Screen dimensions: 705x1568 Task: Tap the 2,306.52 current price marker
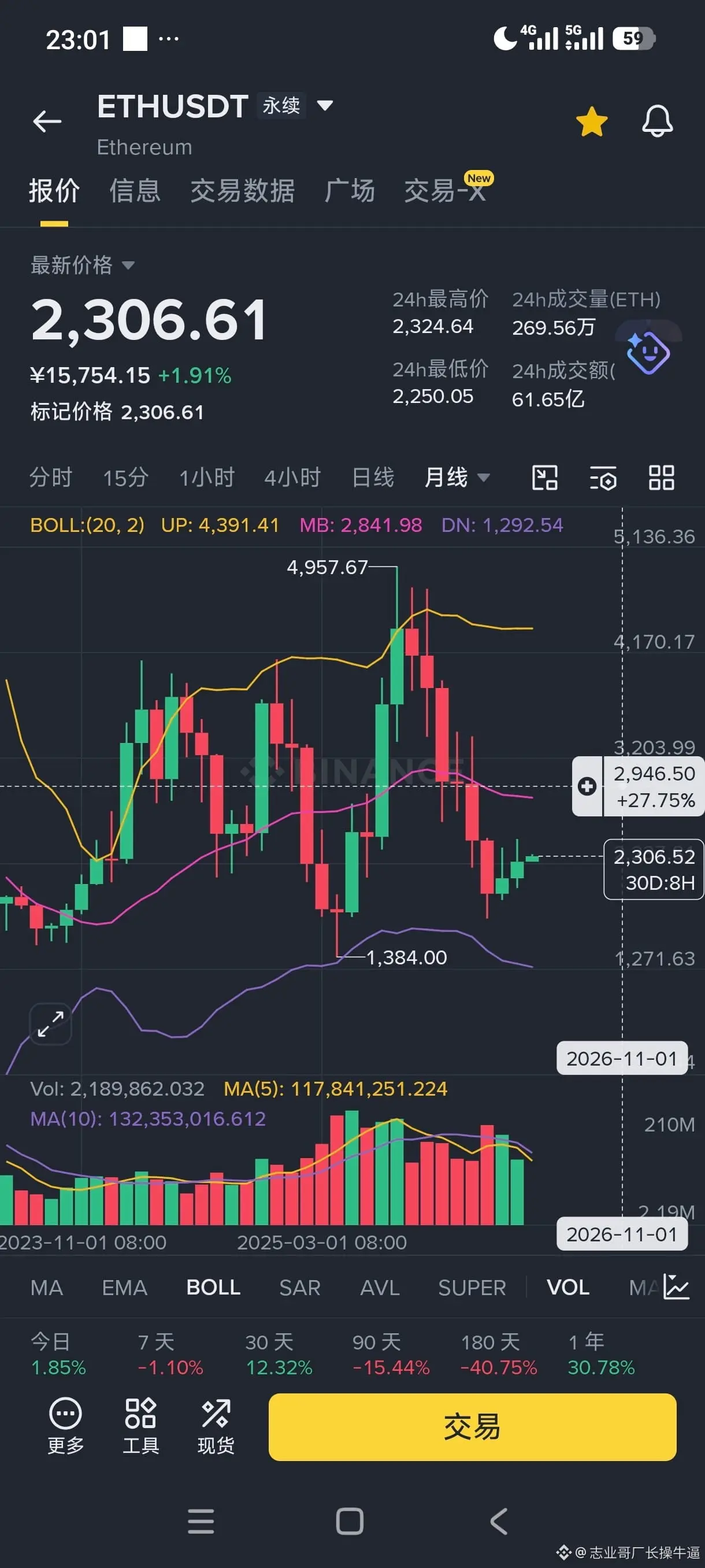(654, 868)
